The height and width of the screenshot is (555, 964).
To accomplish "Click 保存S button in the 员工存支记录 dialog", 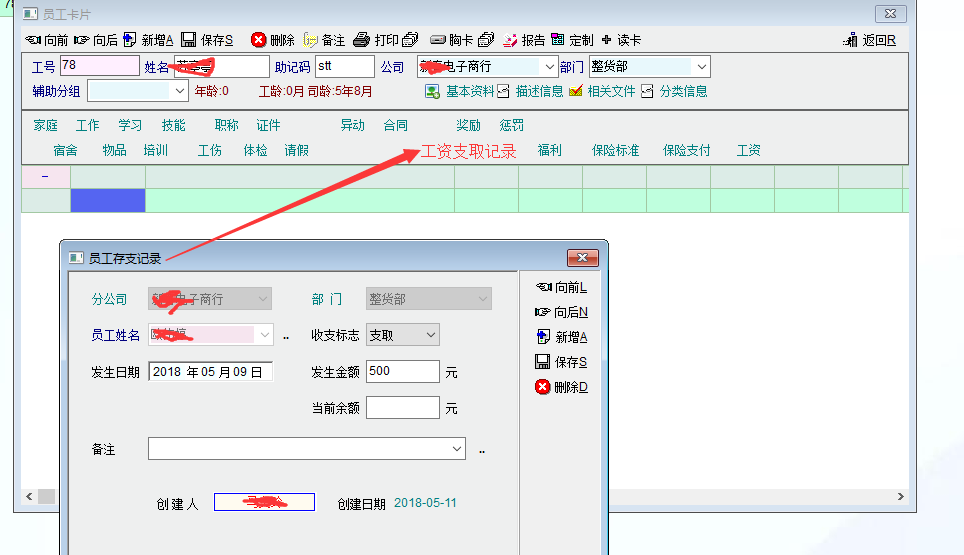I will coord(562,362).
